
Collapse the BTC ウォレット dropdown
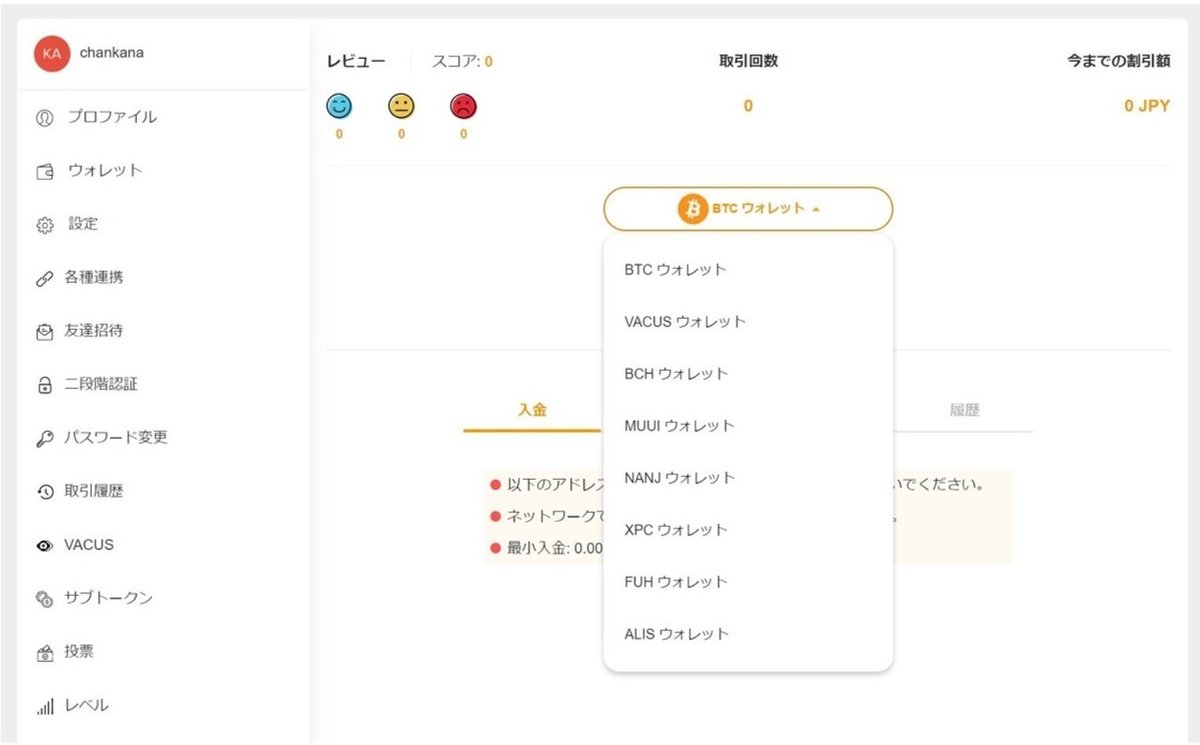coord(747,209)
